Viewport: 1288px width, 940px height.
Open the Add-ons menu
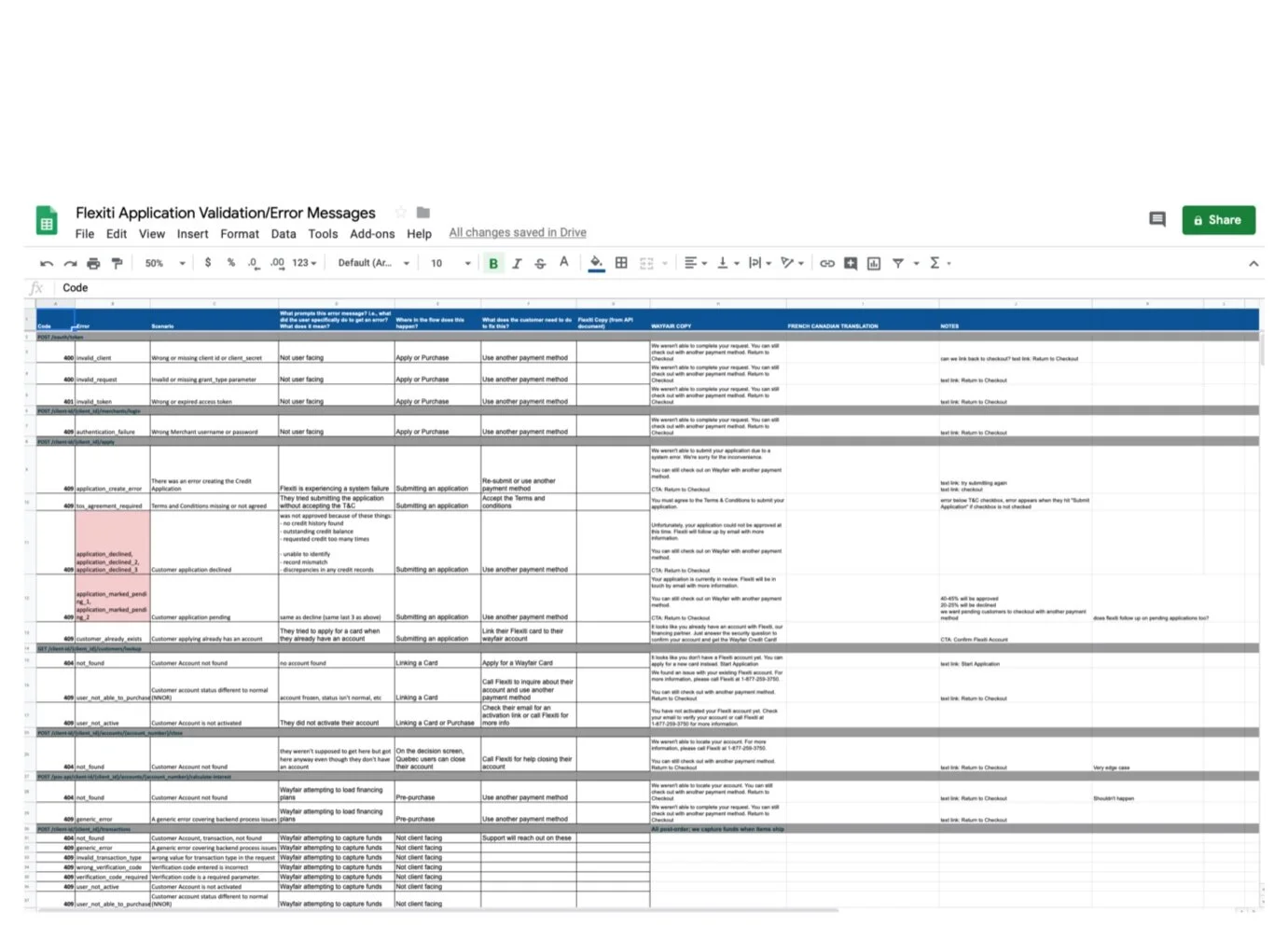pyautogui.click(x=372, y=234)
